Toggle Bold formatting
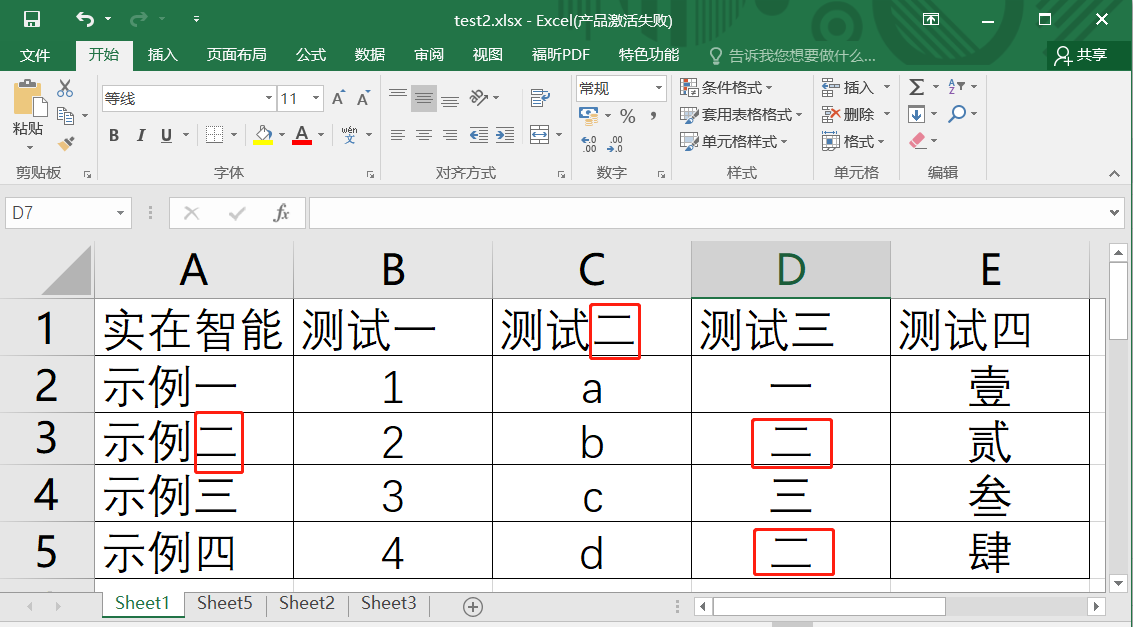The width and height of the screenshot is (1133, 627). coord(114,135)
